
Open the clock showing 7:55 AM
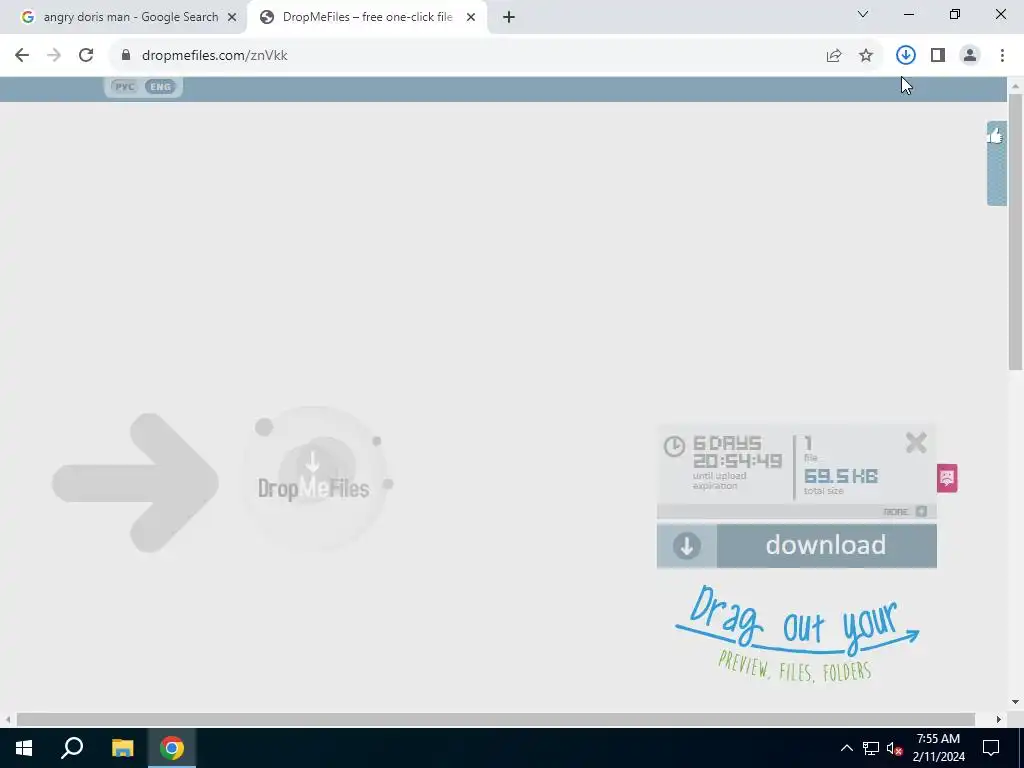click(x=938, y=748)
